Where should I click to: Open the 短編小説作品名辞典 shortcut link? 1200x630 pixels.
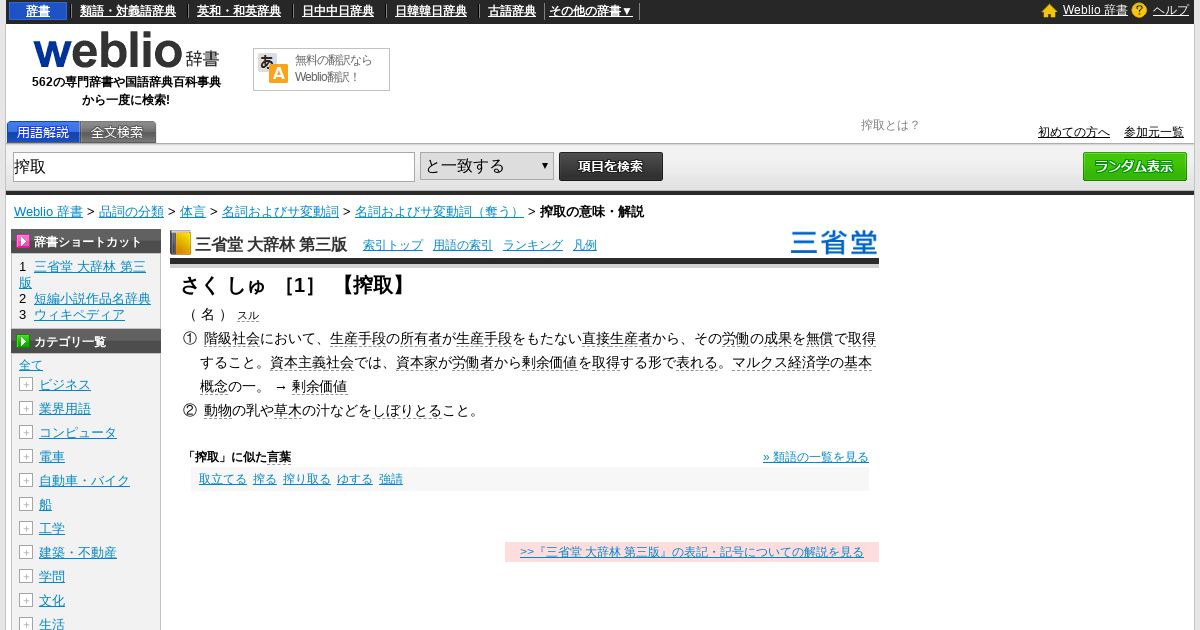[x=92, y=298]
